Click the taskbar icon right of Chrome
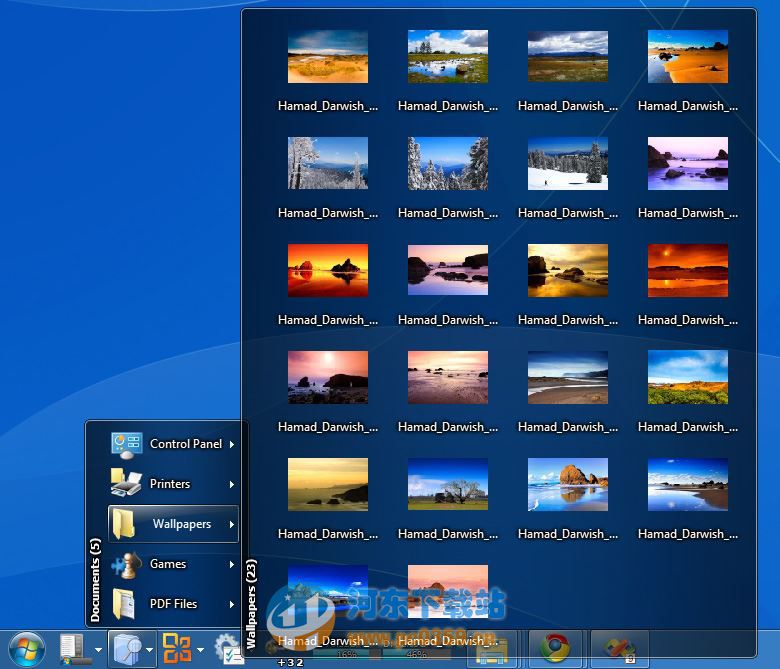The height and width of the screenshot is (669, 780). click(619, 650)
